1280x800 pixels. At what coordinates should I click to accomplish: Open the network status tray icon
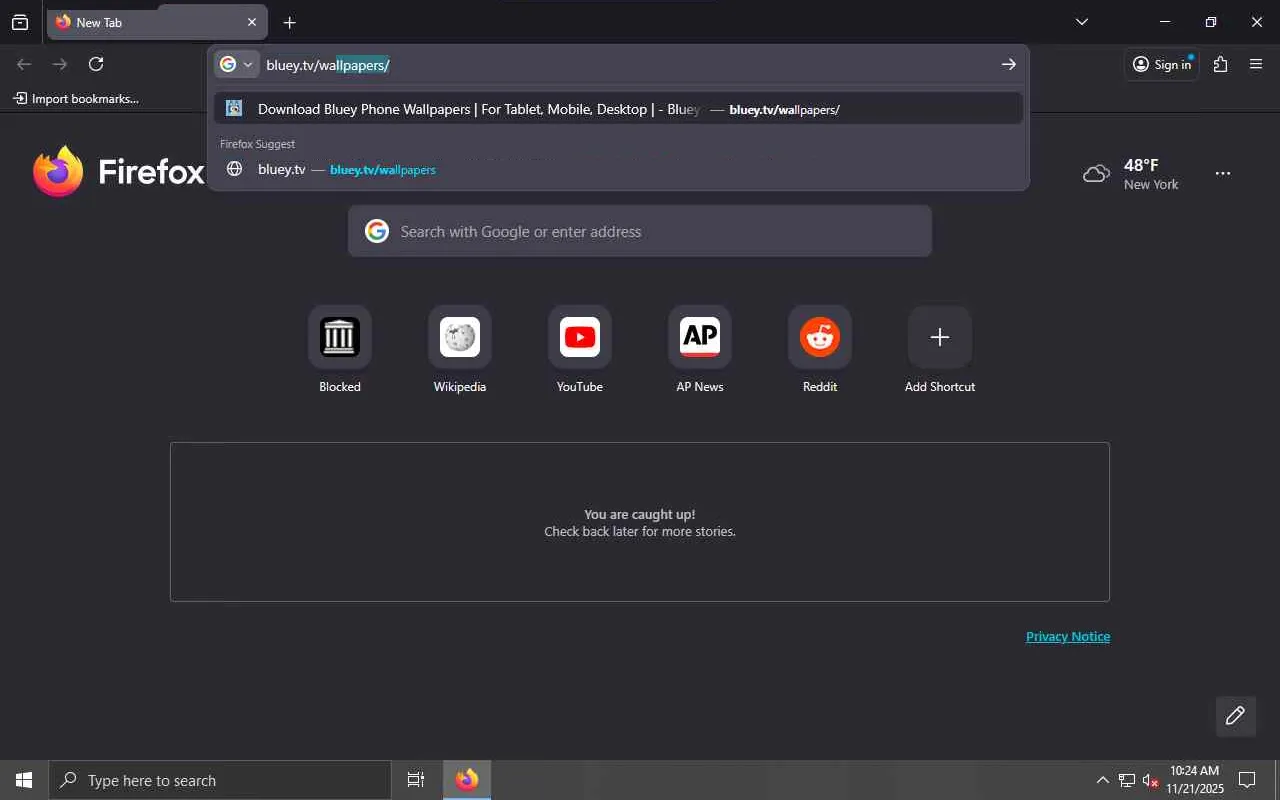click(1126, 780)
